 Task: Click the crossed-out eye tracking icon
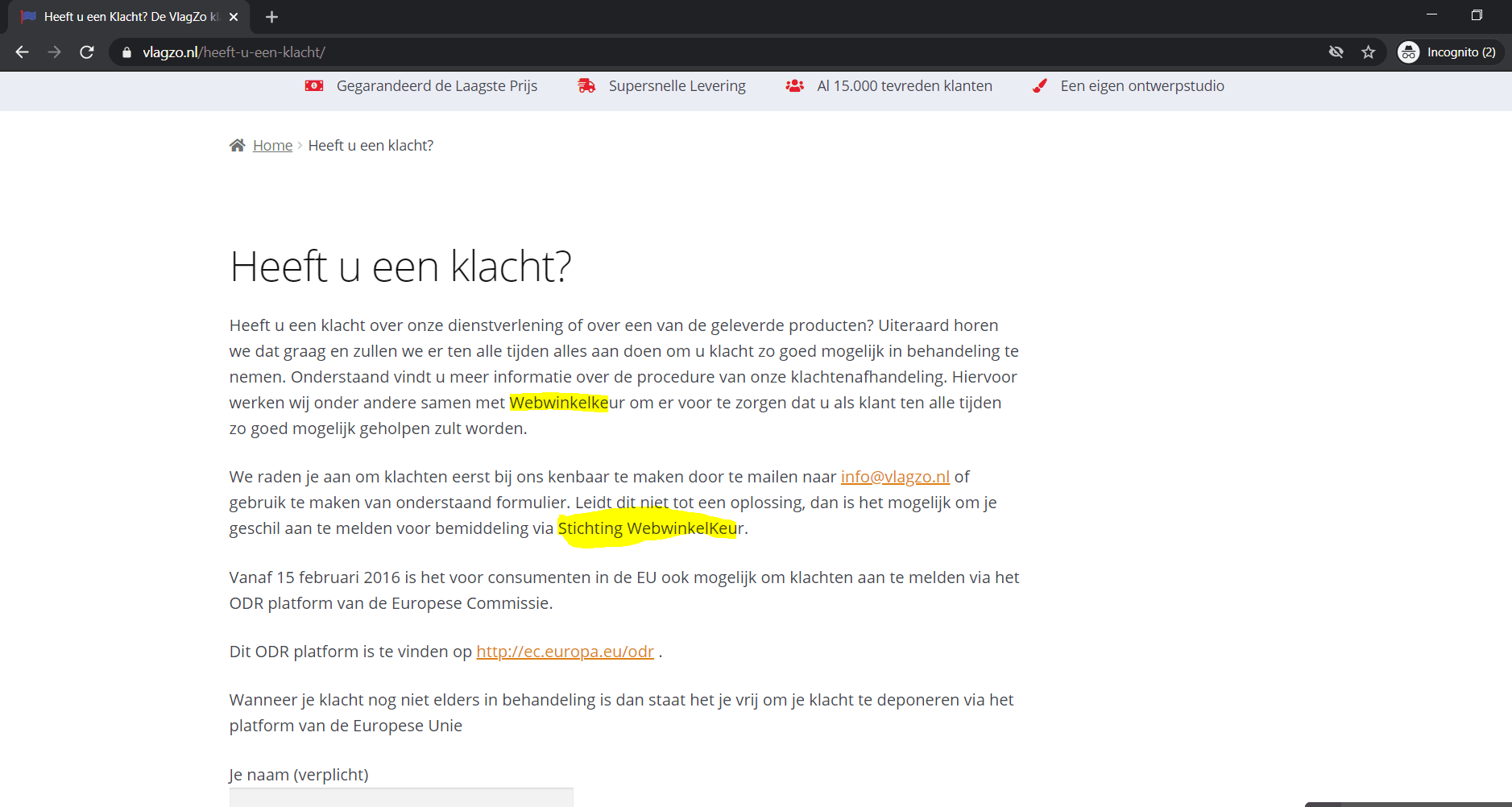(1336, 52)
